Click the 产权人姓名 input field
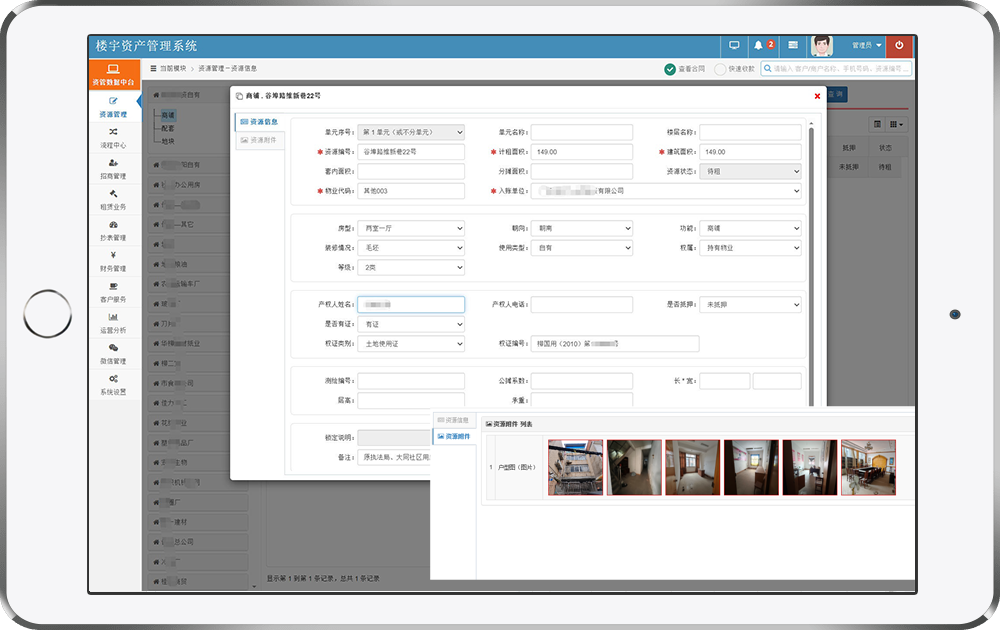 (411, 305)
